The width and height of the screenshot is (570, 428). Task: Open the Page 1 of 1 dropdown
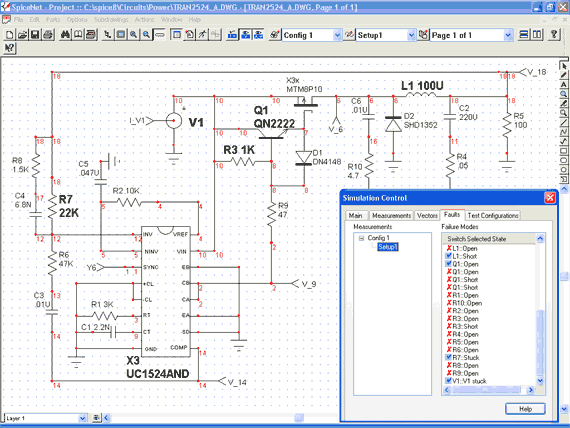pos(508,35)
